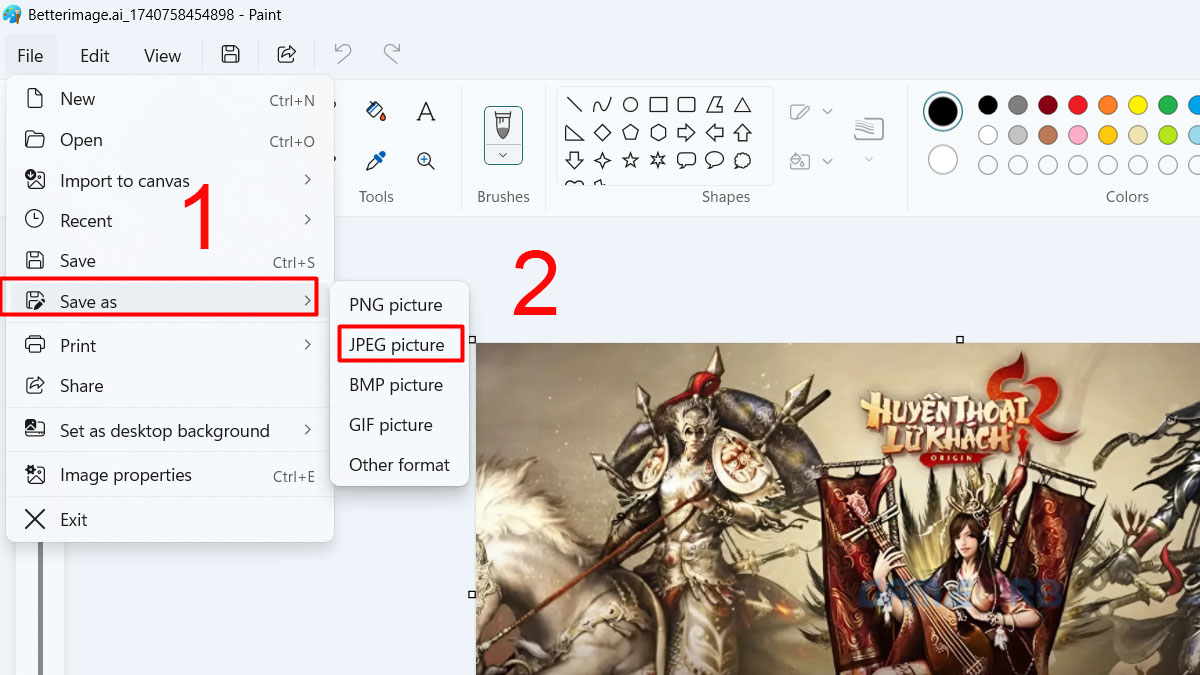1200x675 pixels.
Task: Choose Other format in Save as submenu
Action: (400, 465)
